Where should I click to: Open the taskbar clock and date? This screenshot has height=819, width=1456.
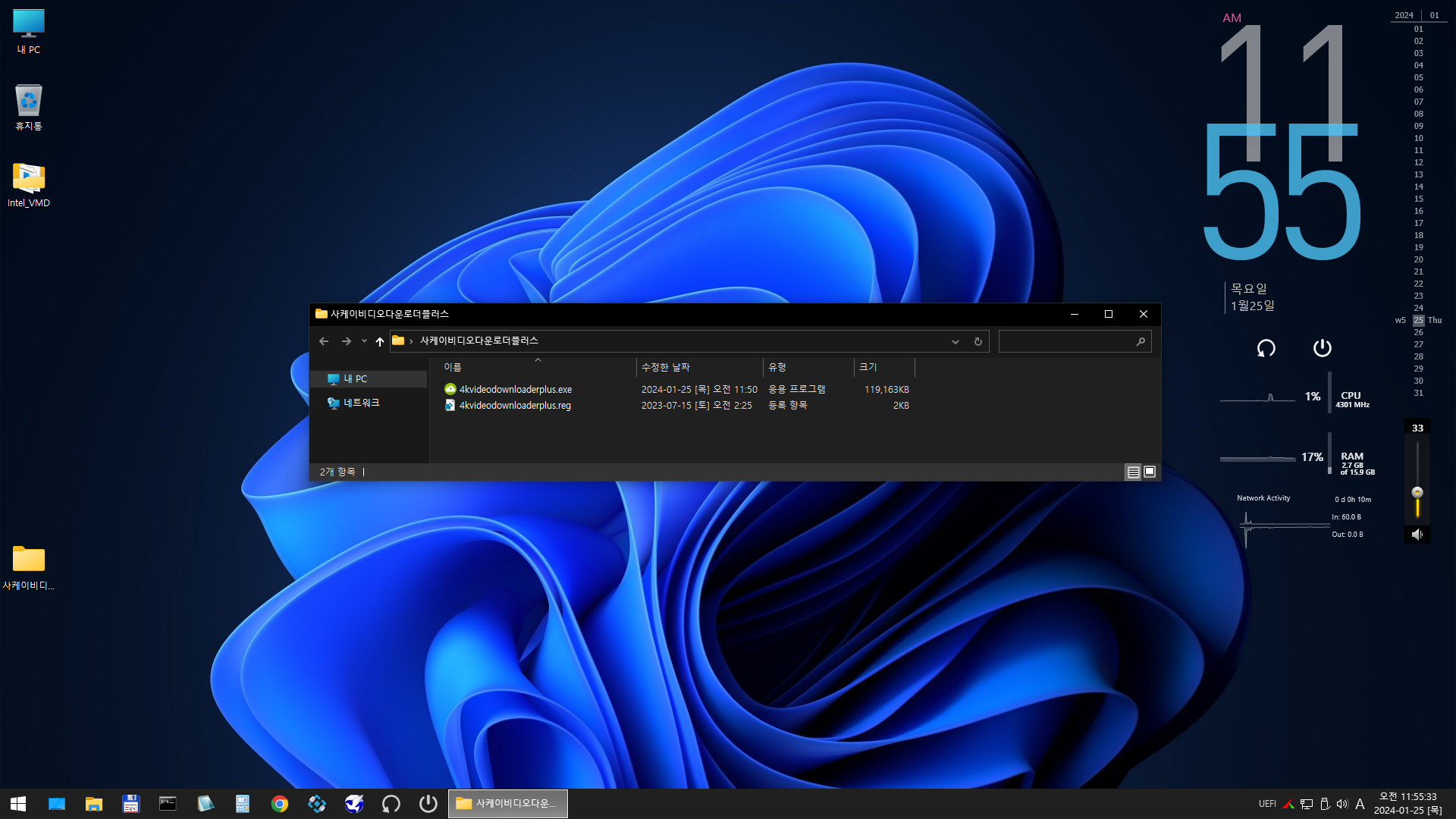click(1408, 804)
